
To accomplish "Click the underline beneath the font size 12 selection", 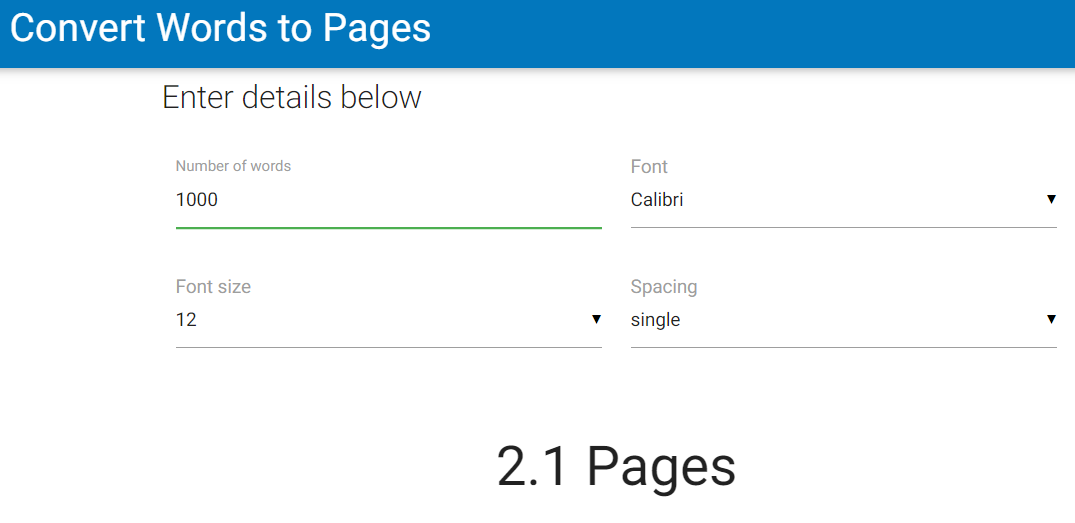I will [389, 347].
